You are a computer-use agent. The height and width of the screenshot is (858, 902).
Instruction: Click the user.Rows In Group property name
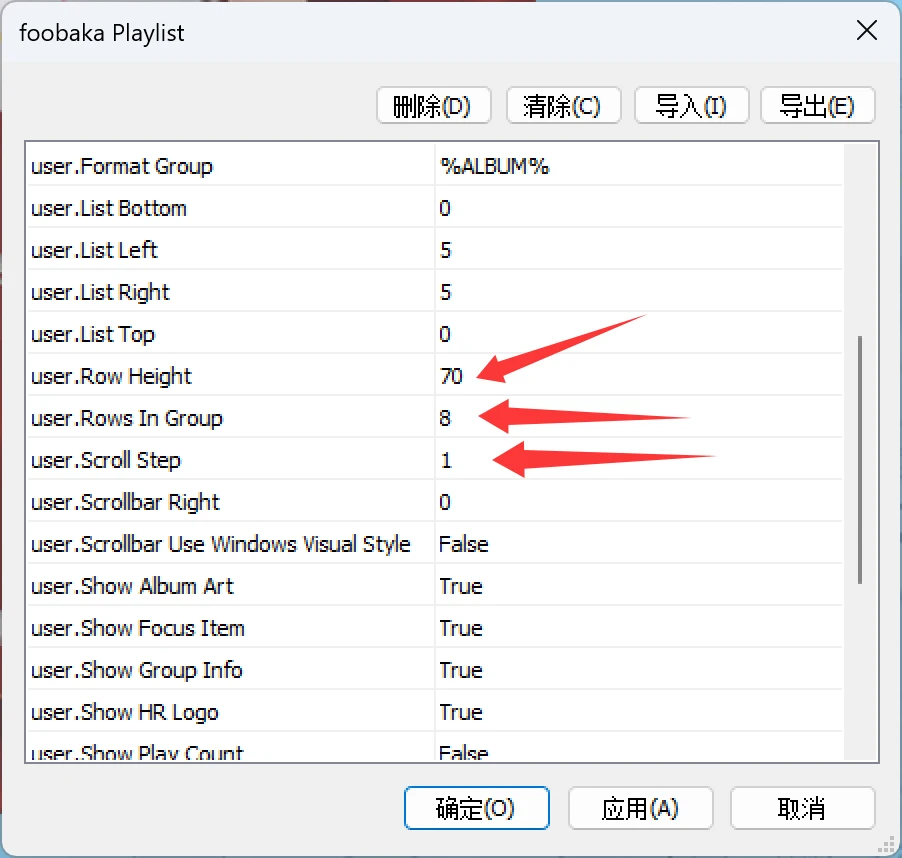click(127, 418)
